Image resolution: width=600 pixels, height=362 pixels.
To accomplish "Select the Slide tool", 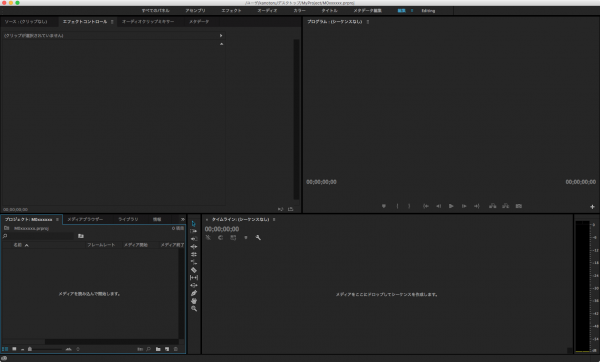I will (194, 285).
